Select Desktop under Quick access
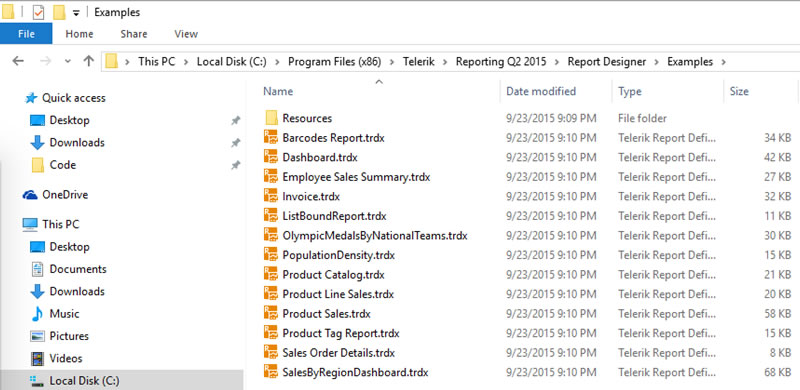This screenshot has width=800, height=390. coord(69,120)
